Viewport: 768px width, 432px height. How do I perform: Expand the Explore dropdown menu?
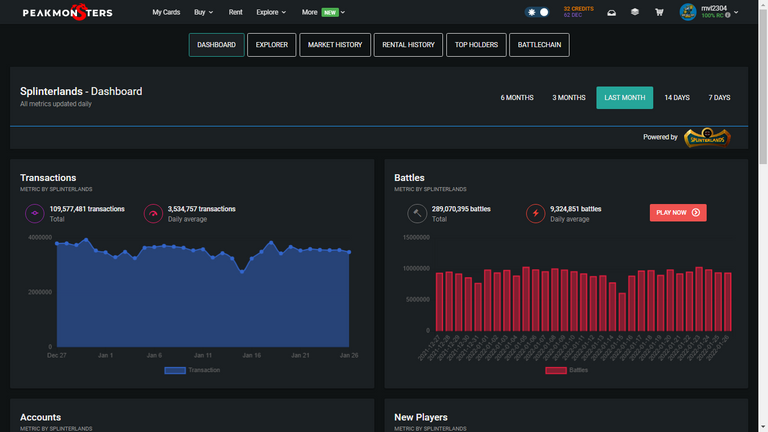[271, 12]
